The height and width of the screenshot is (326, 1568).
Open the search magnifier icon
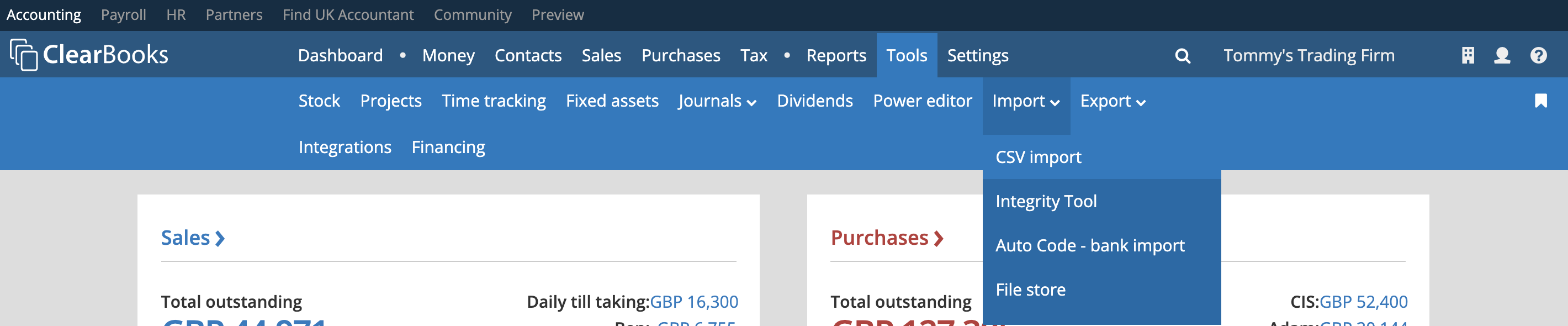pyautogui.click(x=1182, y=55)
